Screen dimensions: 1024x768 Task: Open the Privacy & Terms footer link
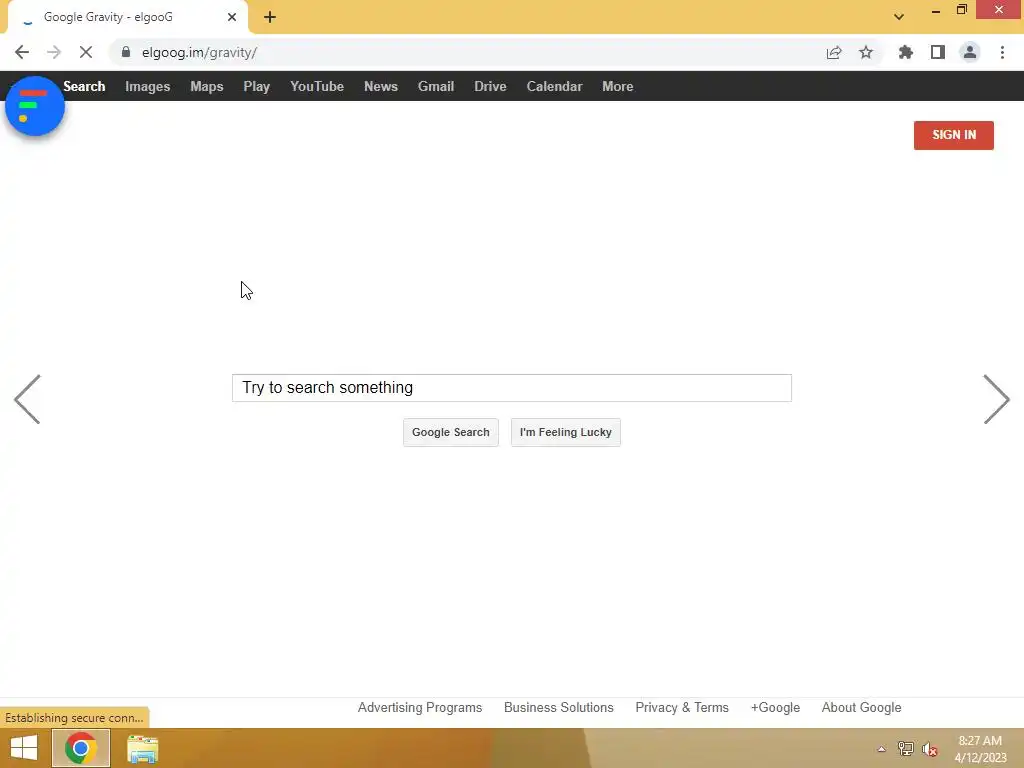click(x=682, y=707)
